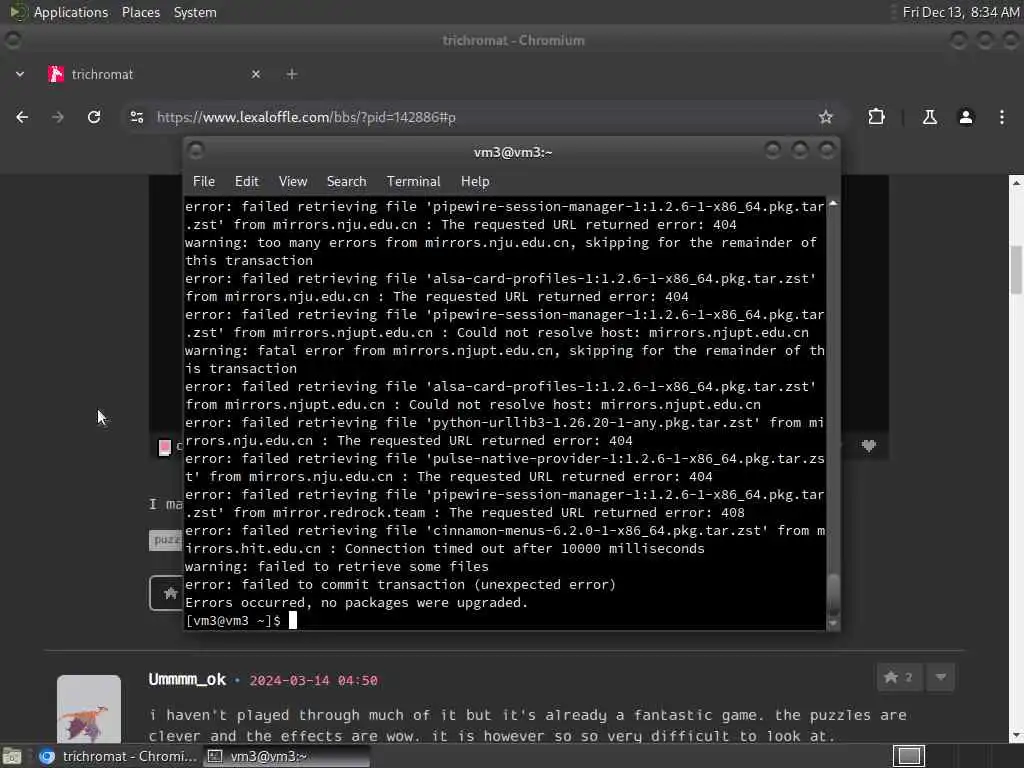Viewport: 1024px width, 768px height.
Task: Open the Applications menu in top panel
Action: pyautogui.click(x=71, y=12)
